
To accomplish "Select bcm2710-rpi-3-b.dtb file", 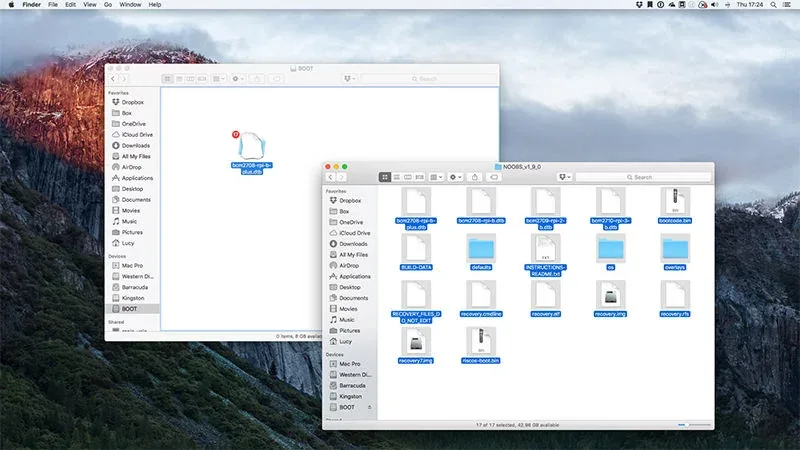I will 610,201.
